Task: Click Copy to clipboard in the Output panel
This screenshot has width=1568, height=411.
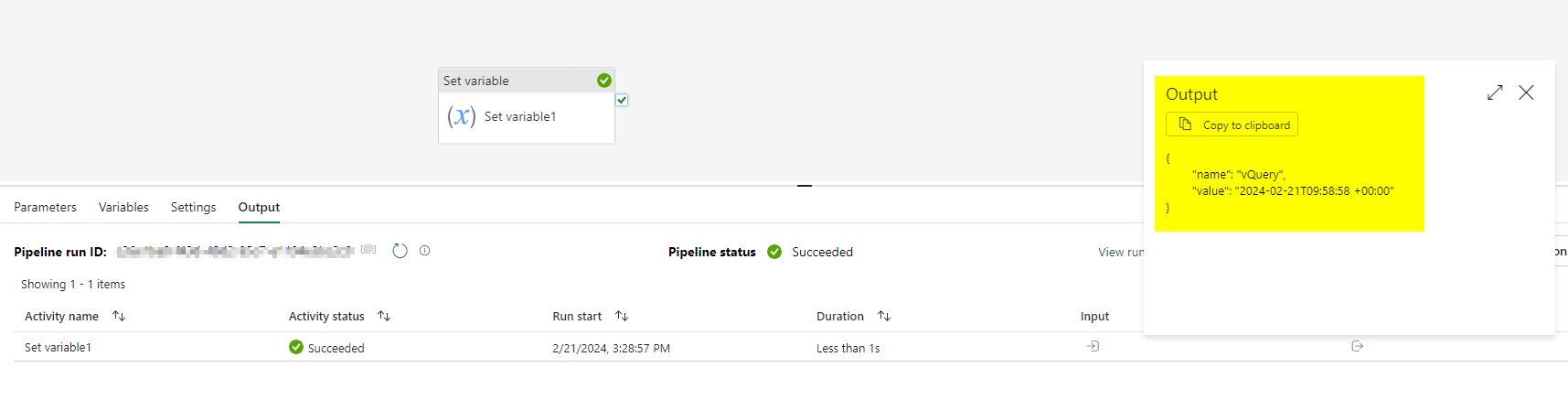Action: click(x=1232, y=124)
